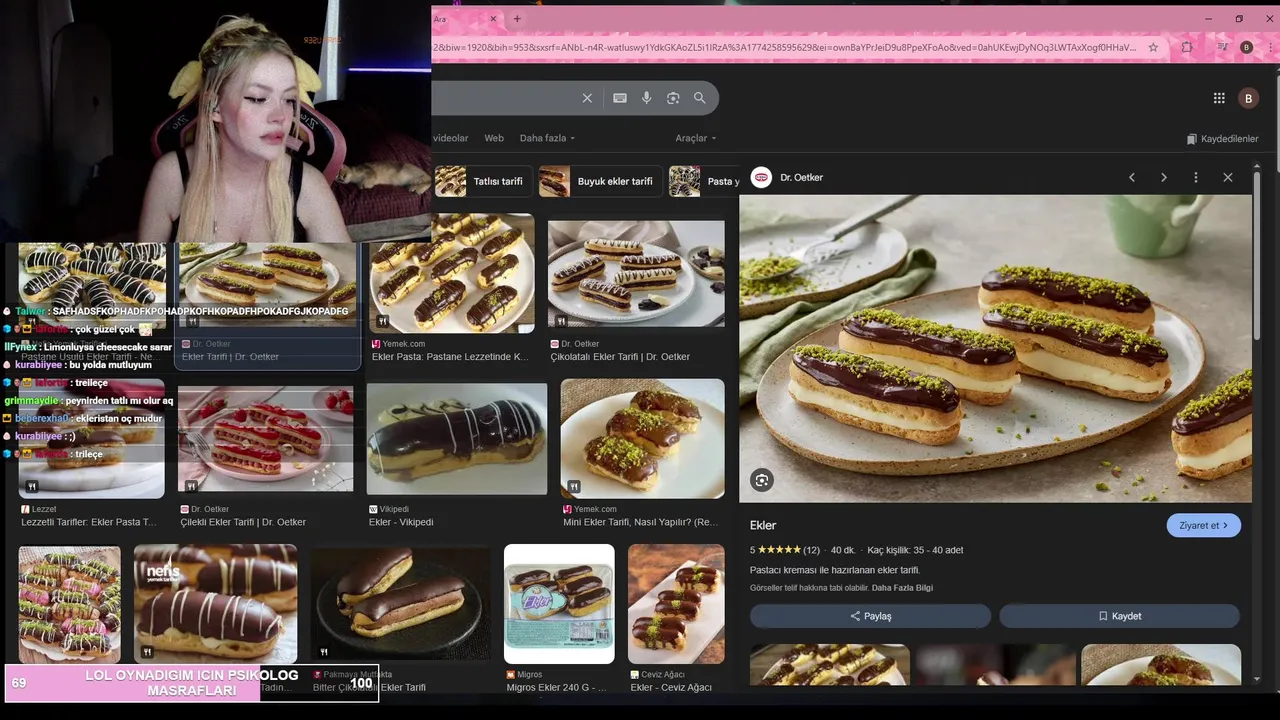Expand the 'Daha fazla' dropdown
1280x720 pixels.
pyautogui.click(x=547, y=138)
